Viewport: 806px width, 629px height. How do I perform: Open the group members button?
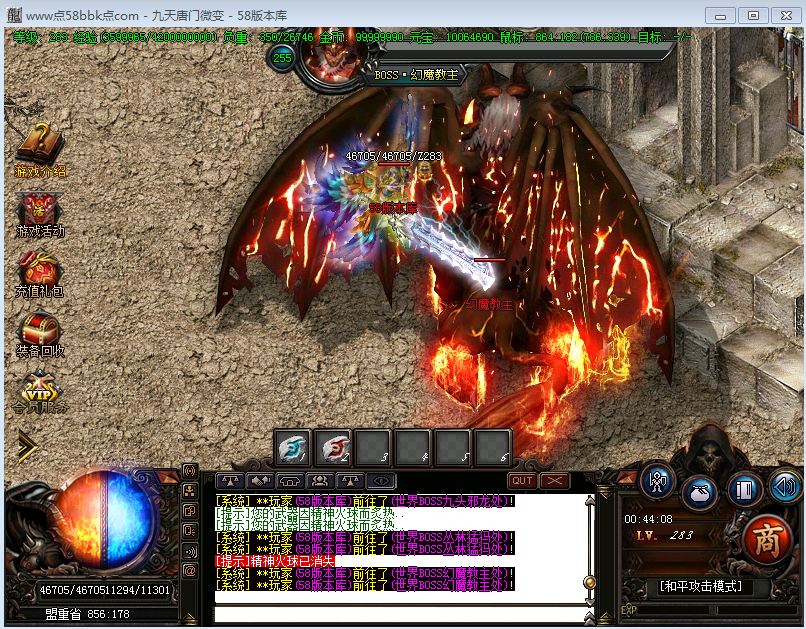(320, 481)
